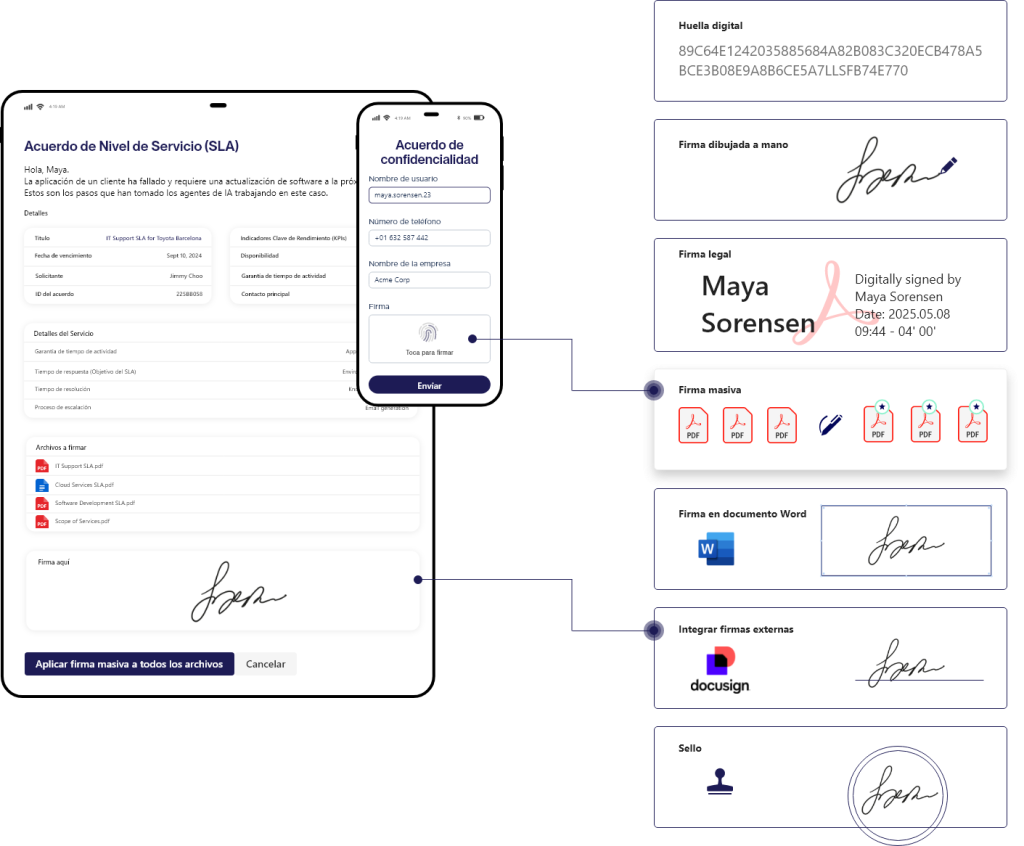Screen dimensions: 1024x846
Task: Select the first unsigned PDF icon in Firma masiva
Action: (693, 425)
